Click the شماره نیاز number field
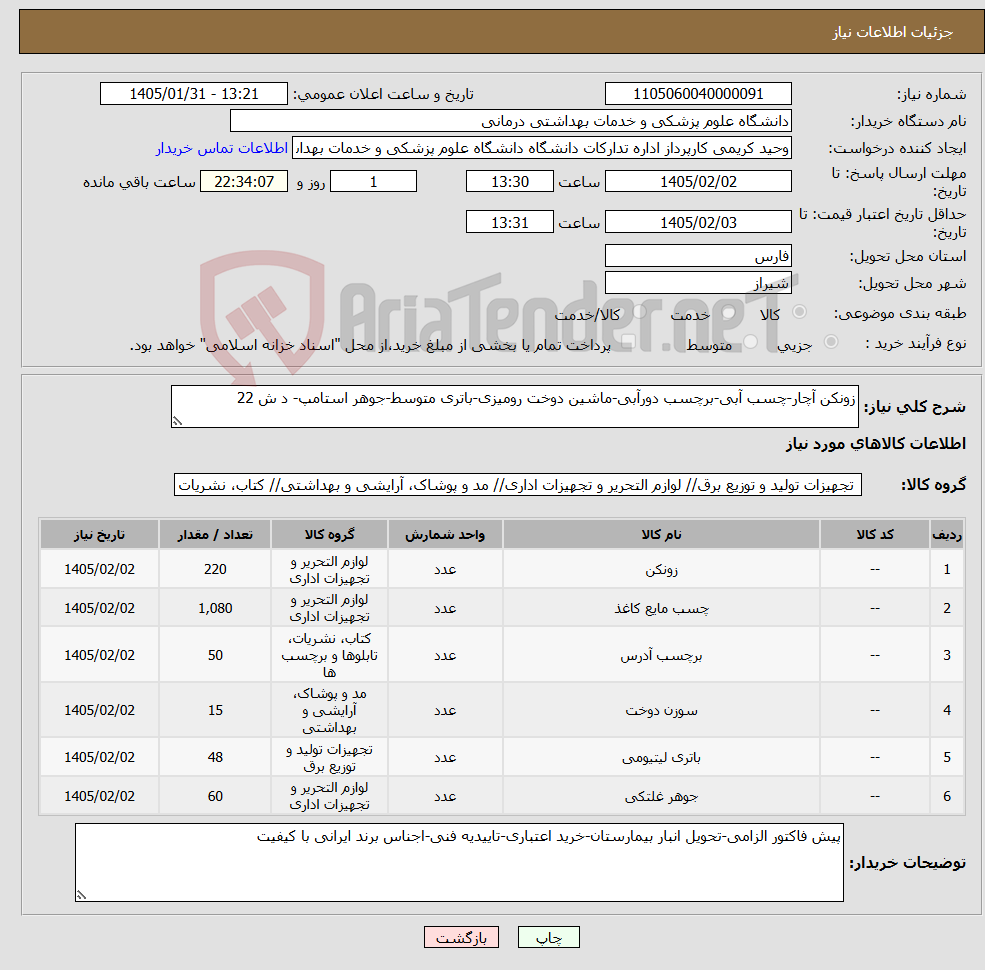985x970 pixels. point(698,94)
